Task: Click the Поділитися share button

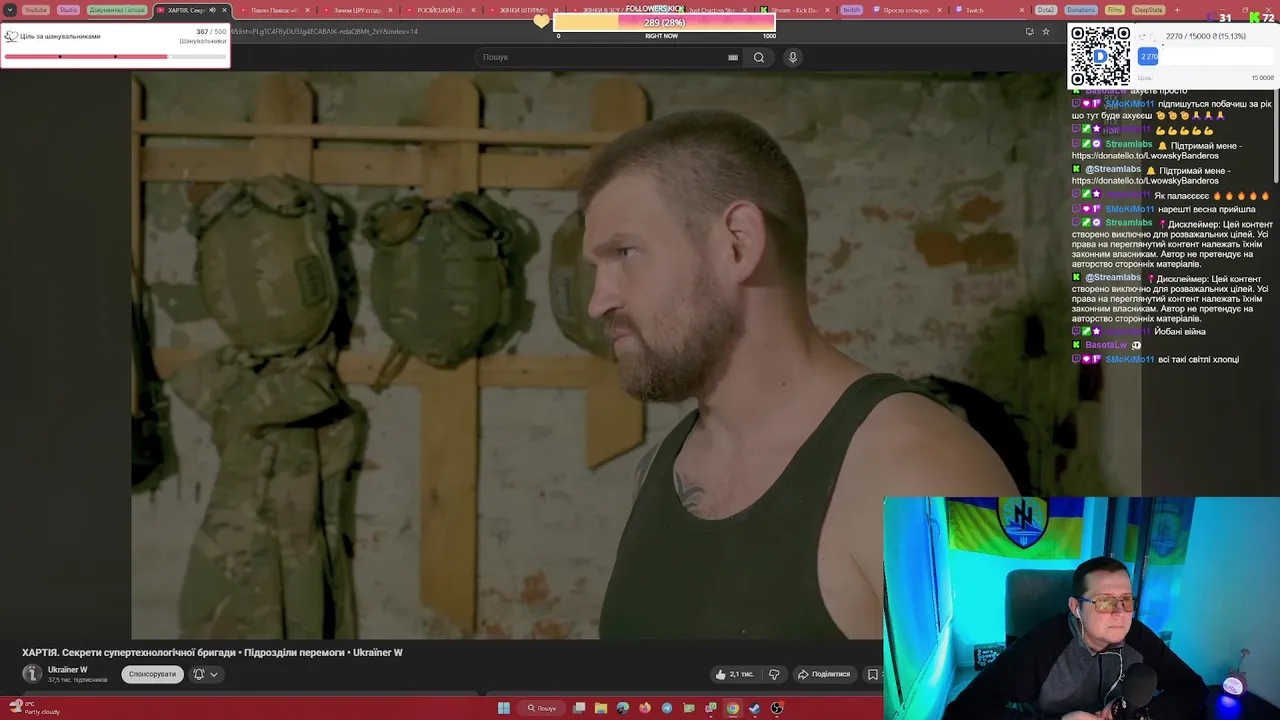Action: pos(823,674)
